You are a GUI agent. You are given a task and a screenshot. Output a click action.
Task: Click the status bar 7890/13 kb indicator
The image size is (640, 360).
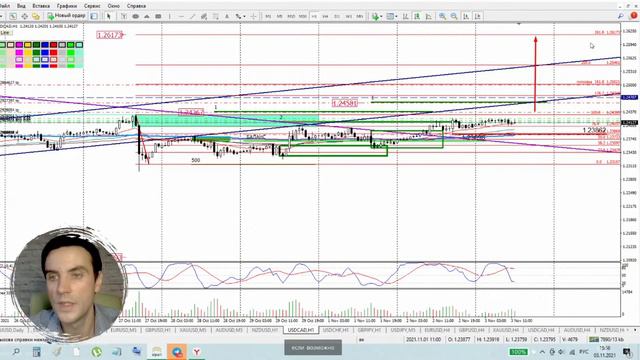(x=607, y=339)
